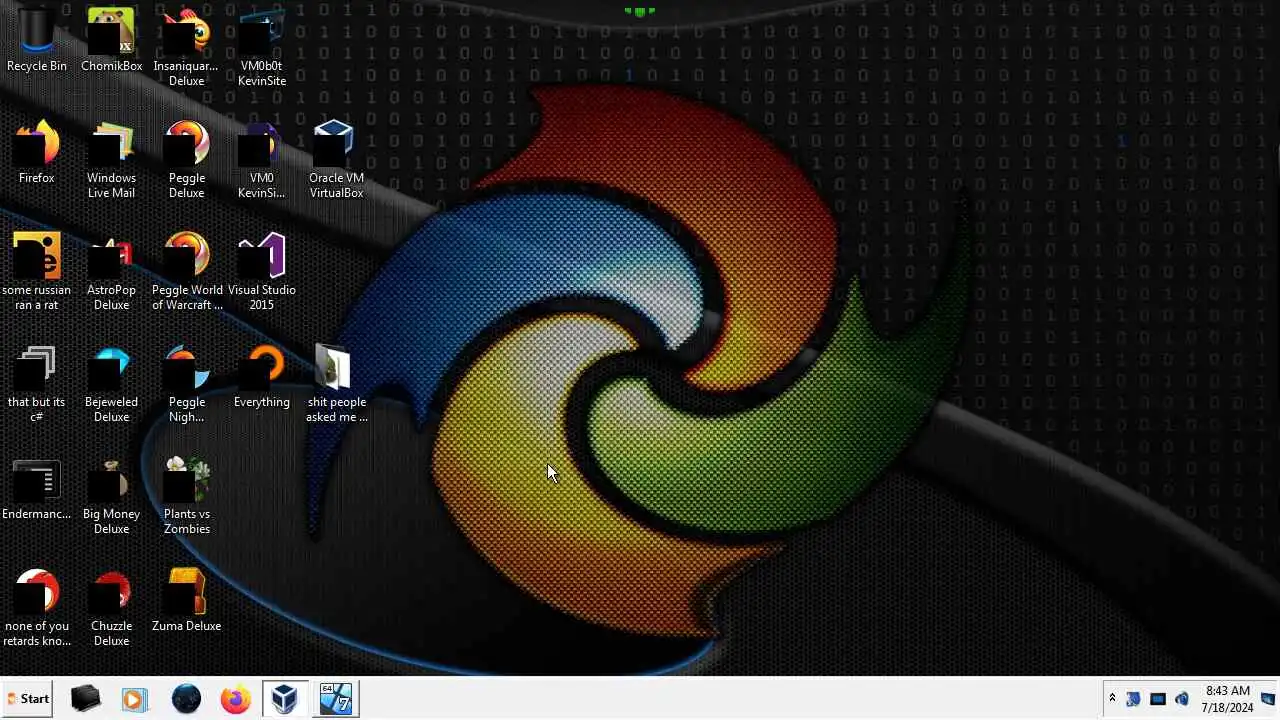Viewport: 1280px width, 720px height.
Task: Open the 'shit people asked me' folder
Action: (336, 384)
